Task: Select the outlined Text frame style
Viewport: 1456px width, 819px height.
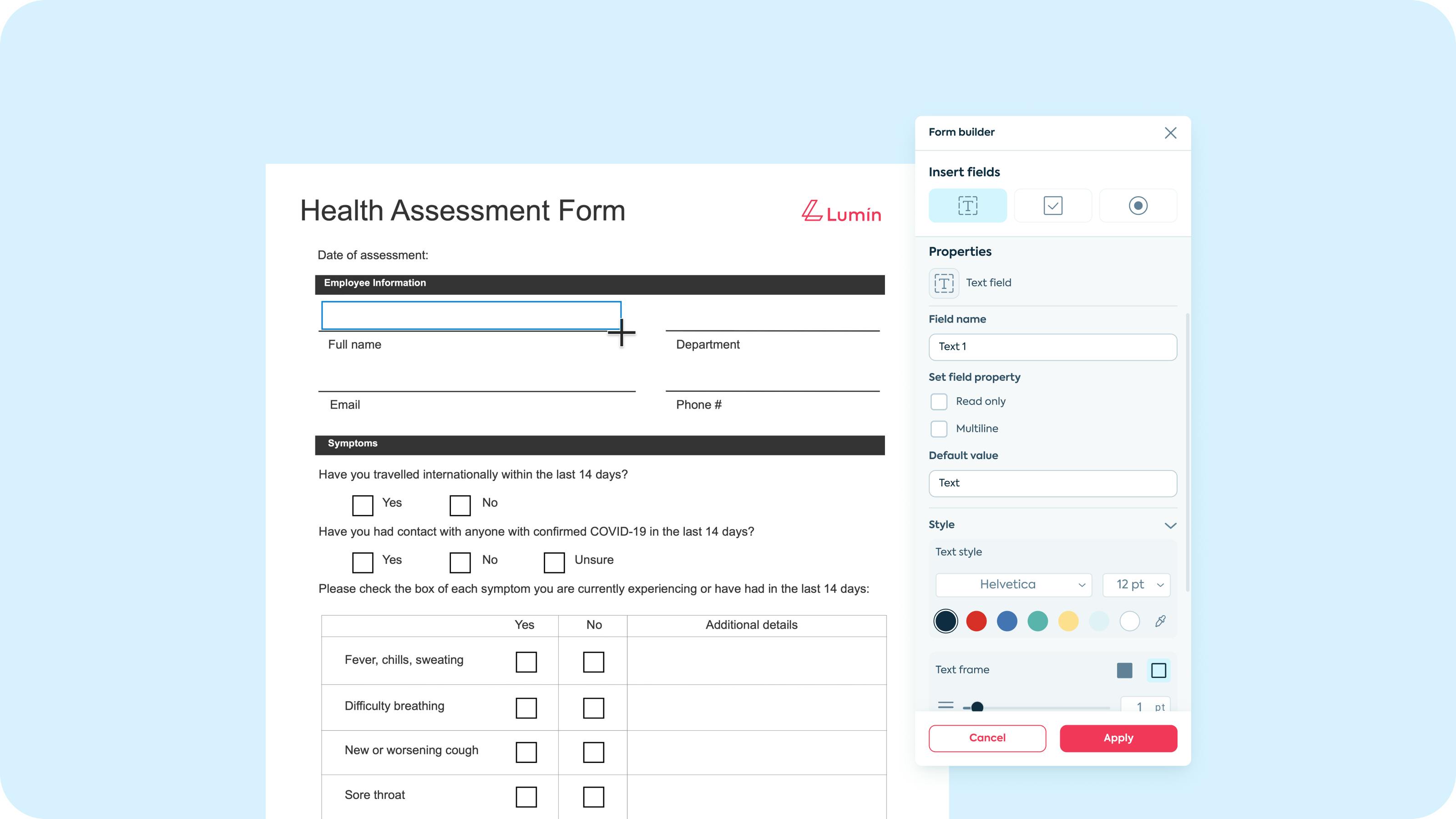Action: (1159, 670)
